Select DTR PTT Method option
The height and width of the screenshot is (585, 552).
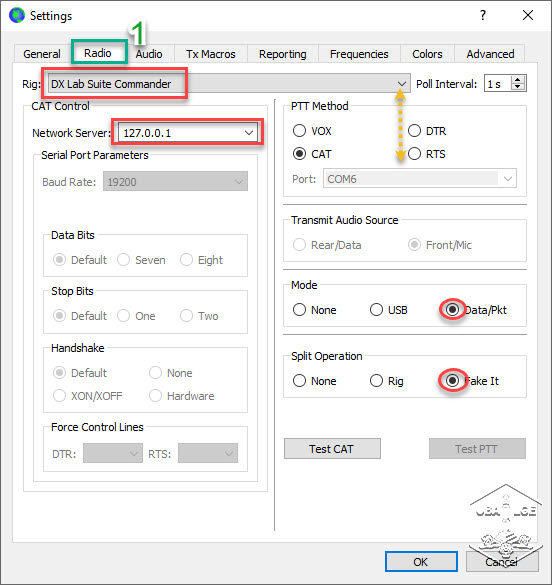[x=414, y=131]
